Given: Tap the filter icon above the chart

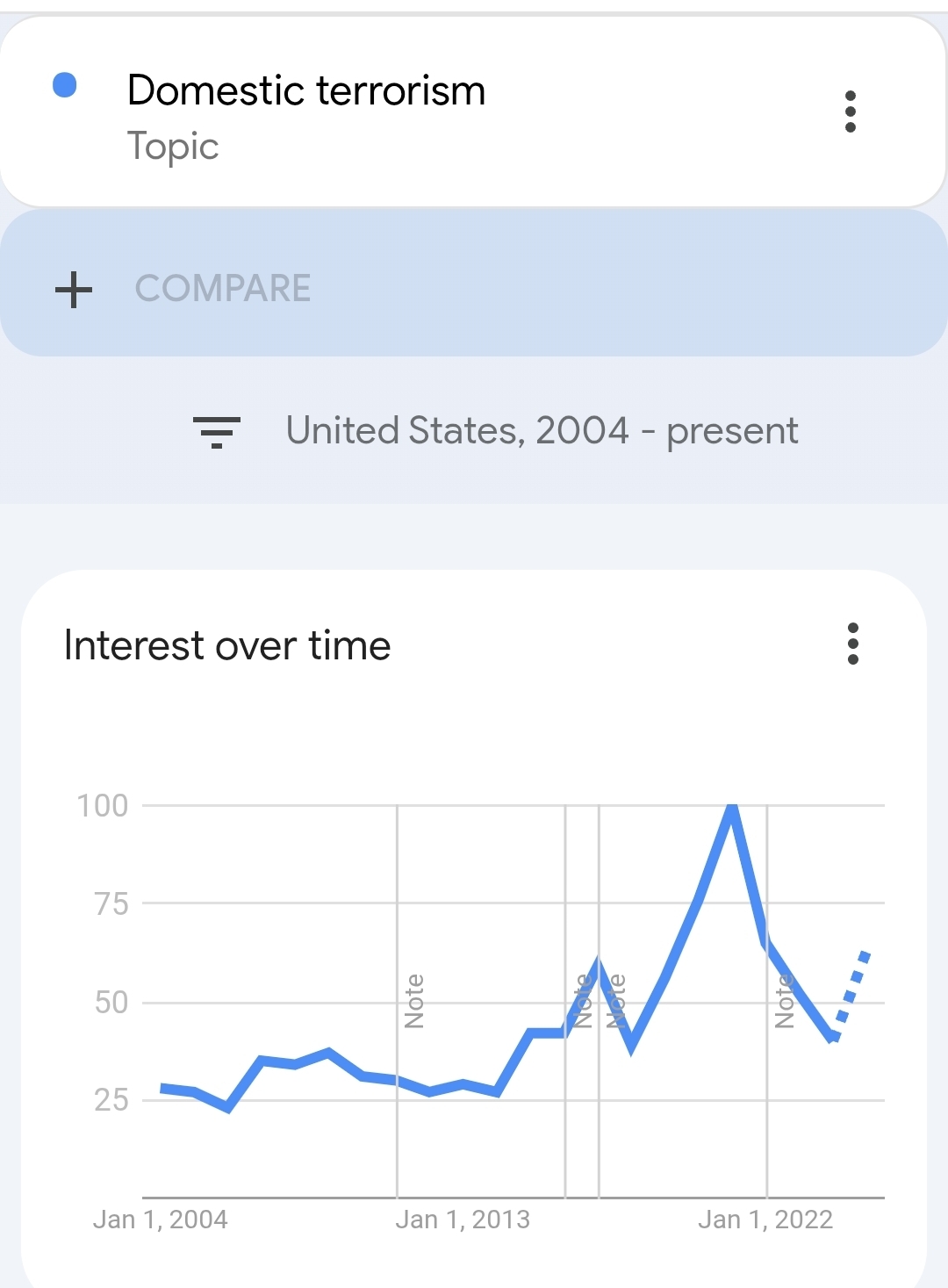Looking at the screenshot, I should (217, 432).
